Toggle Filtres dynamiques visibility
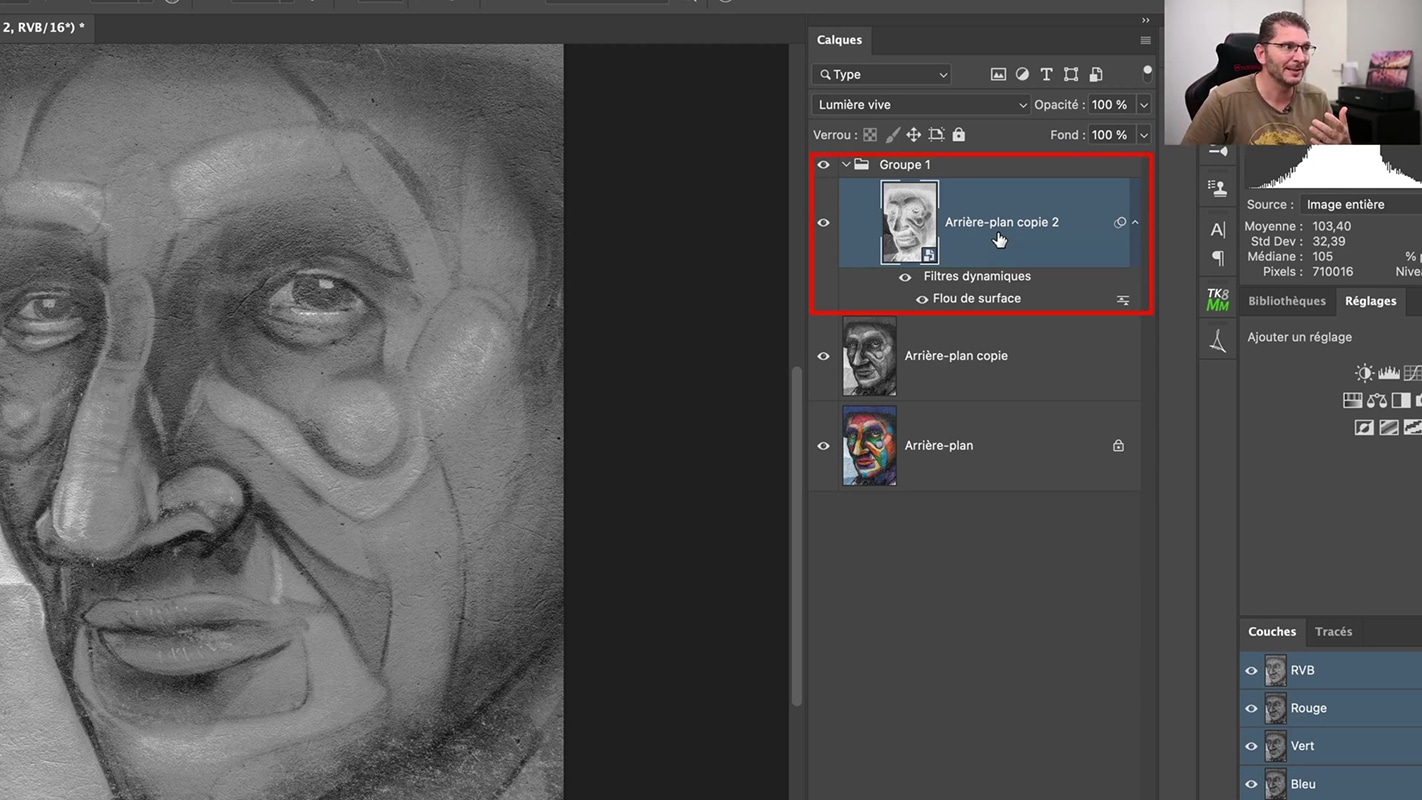 click(905, 277)
